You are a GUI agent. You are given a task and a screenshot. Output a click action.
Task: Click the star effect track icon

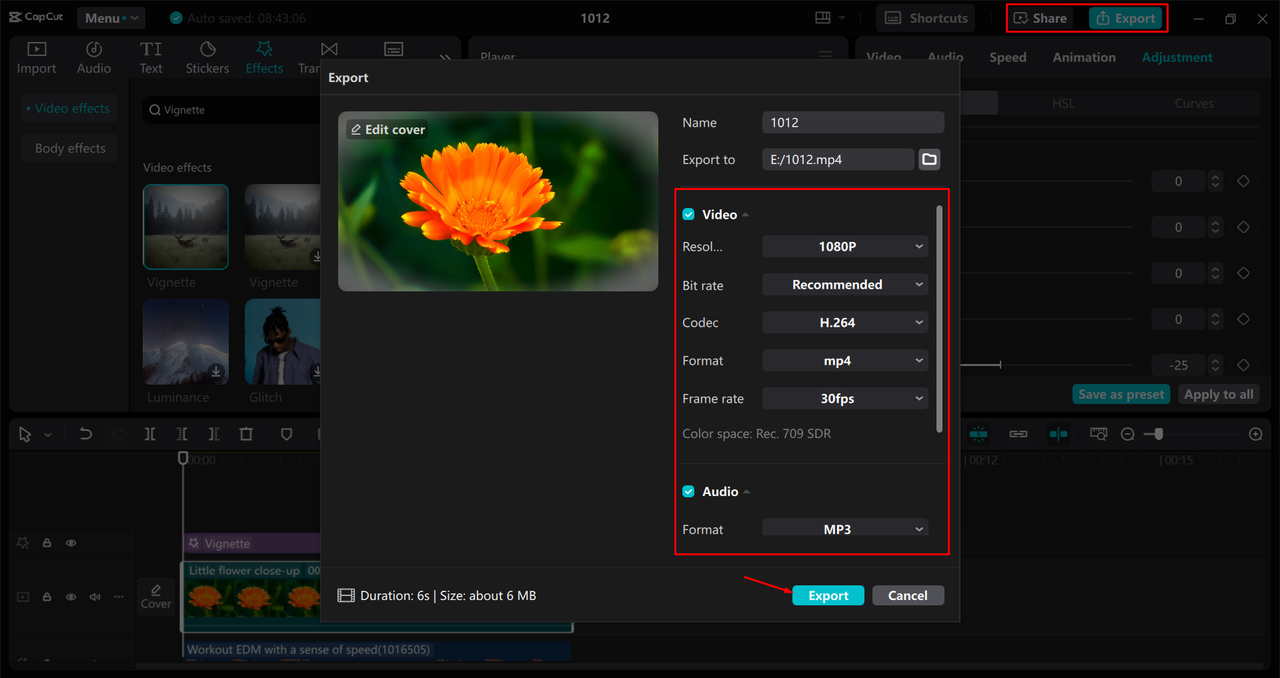(x=23, y=543)
